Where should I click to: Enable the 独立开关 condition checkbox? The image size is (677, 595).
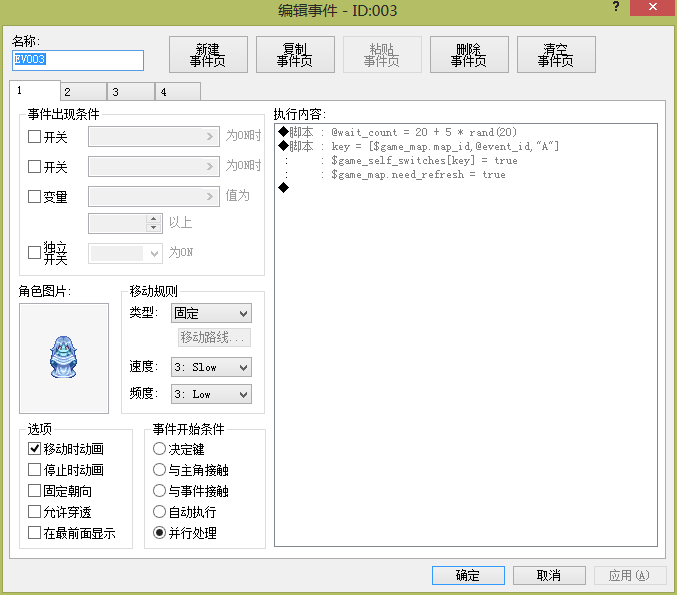tap(34, 252)
